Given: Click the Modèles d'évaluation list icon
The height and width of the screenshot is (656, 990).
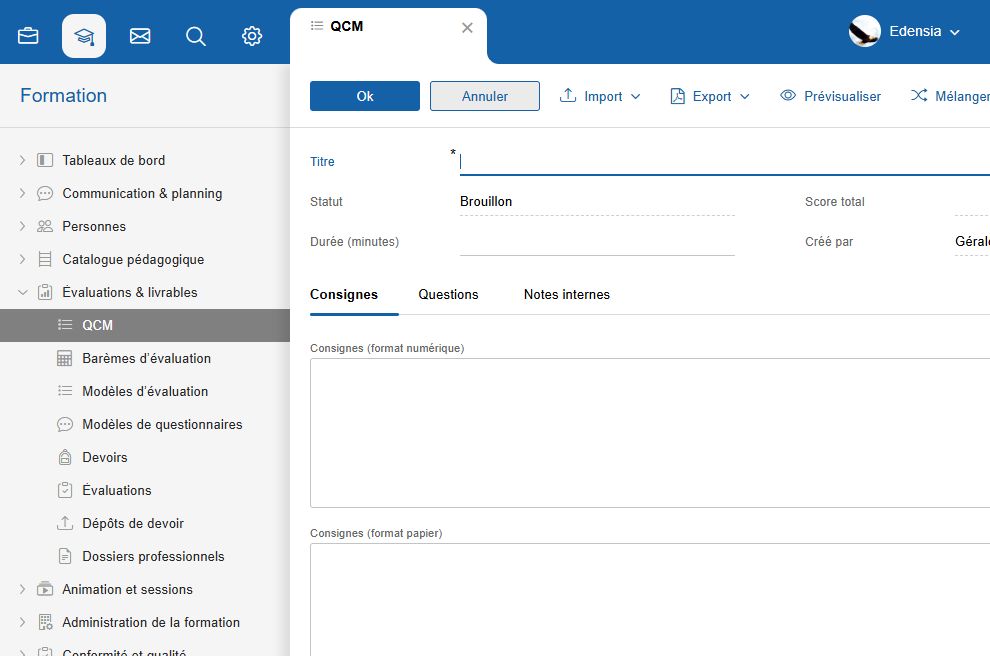Looking at the screenshot, I should [x=65, y=391].
